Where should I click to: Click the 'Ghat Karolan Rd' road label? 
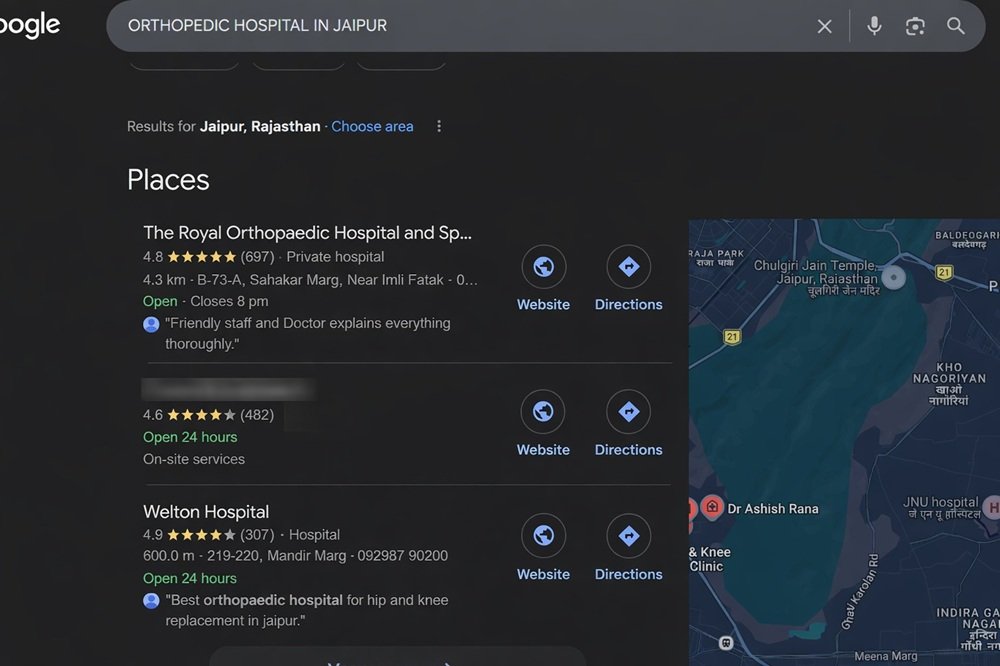tap(860, 591)
